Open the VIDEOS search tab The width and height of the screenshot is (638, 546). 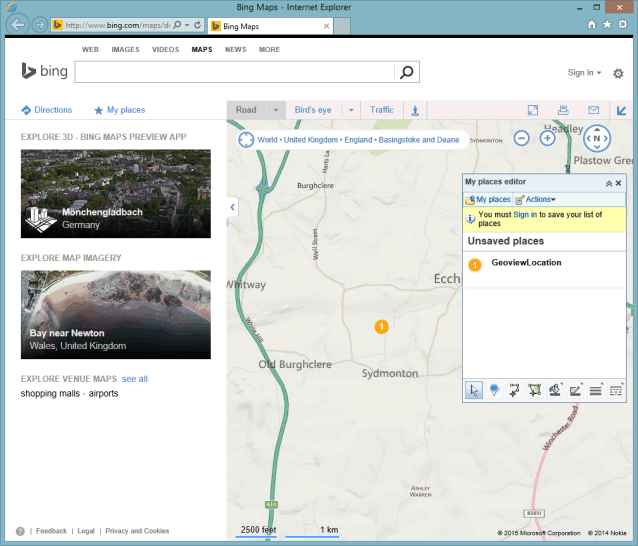click(165, 50)
